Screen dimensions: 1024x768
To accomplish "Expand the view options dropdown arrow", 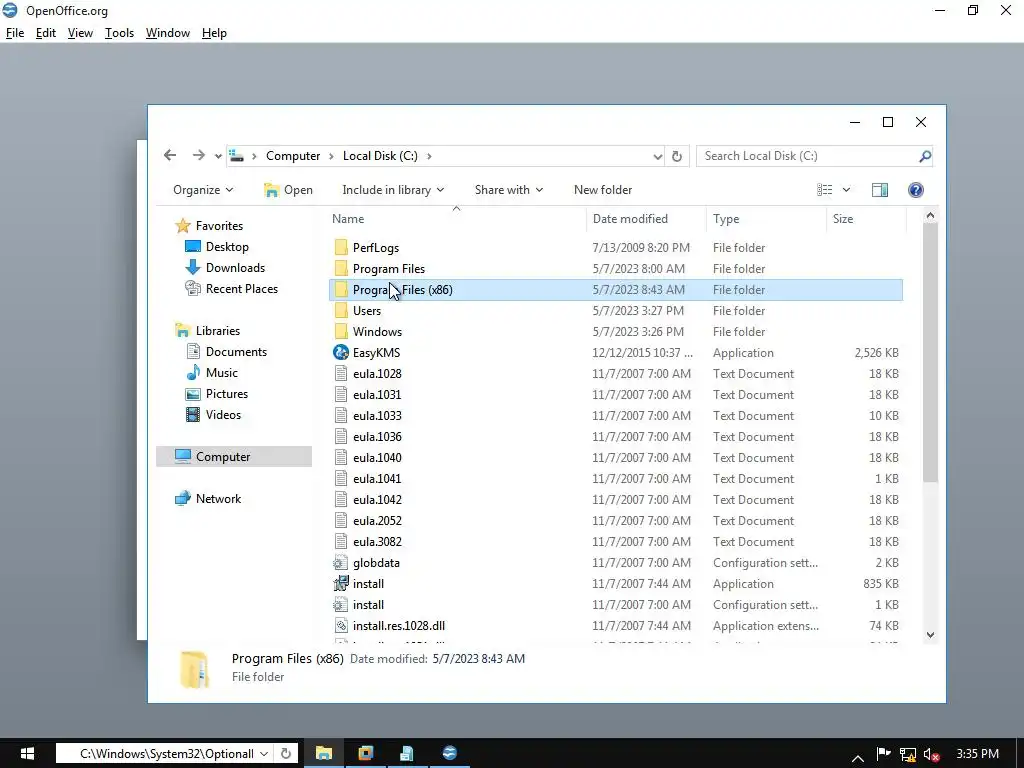I will [x=846, y=190].
